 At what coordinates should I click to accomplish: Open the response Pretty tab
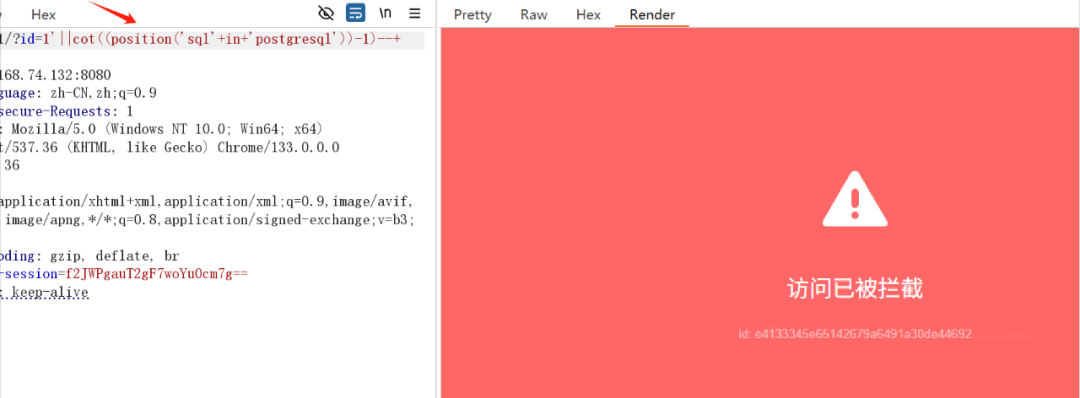[472, 14]
